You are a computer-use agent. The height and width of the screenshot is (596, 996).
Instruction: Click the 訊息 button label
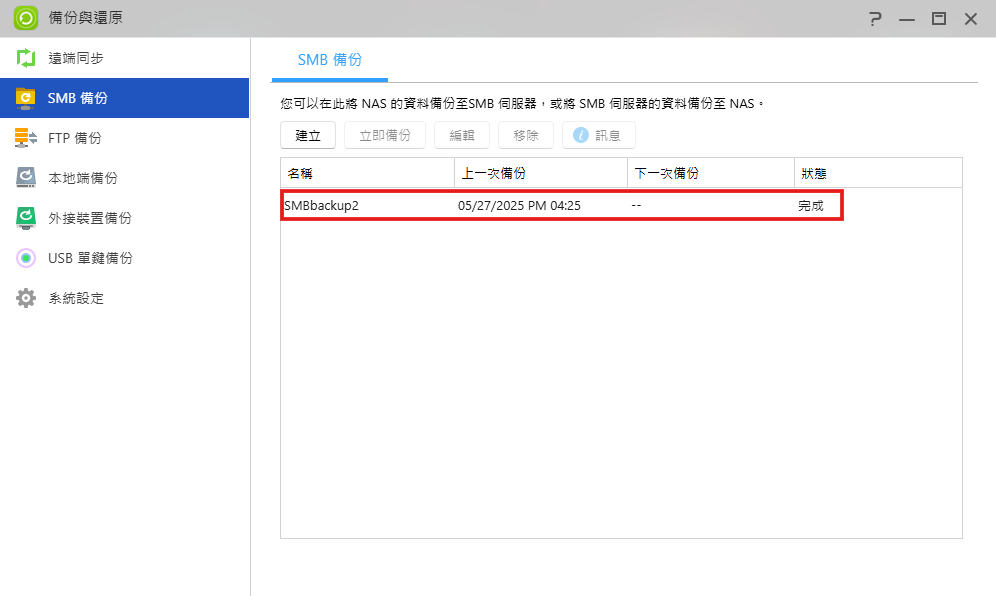(x=607, y=135)
